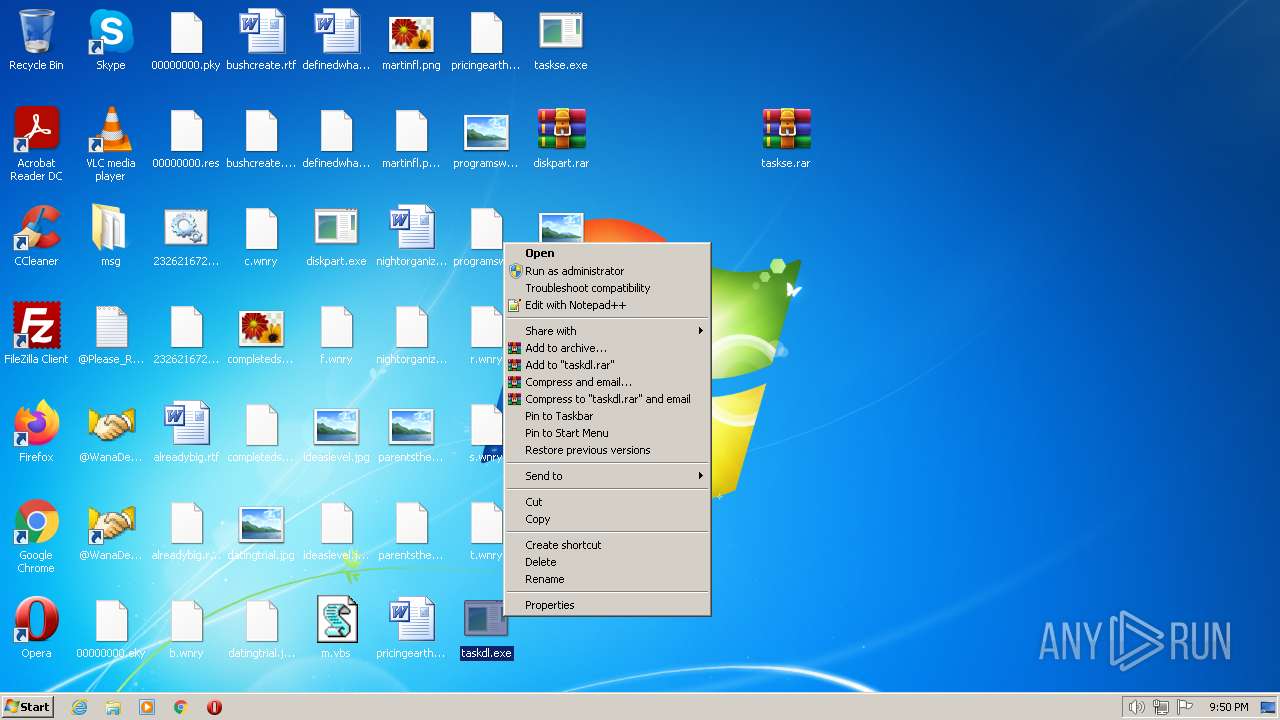The height and width of the screenshot is (720, 1280).
Task: Open Windows Explorer from the taskbar
Action: [x=113, y=707]
